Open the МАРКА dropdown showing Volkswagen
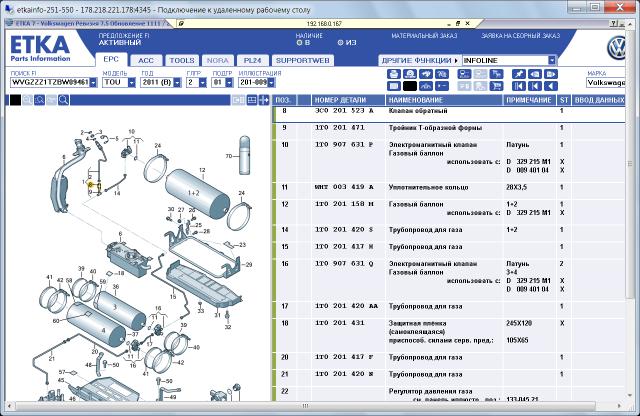 coord(605,82)
